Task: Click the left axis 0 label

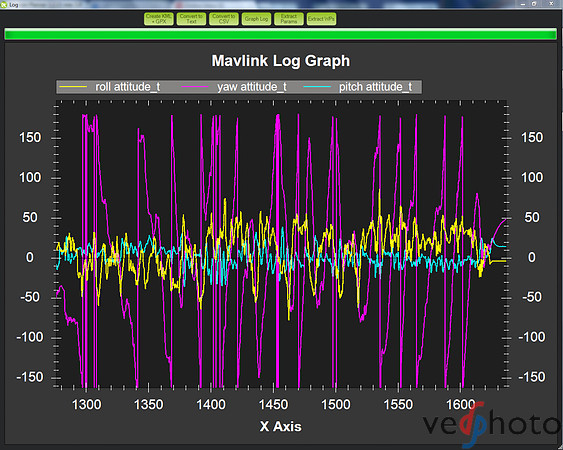Action: (30, 257)
